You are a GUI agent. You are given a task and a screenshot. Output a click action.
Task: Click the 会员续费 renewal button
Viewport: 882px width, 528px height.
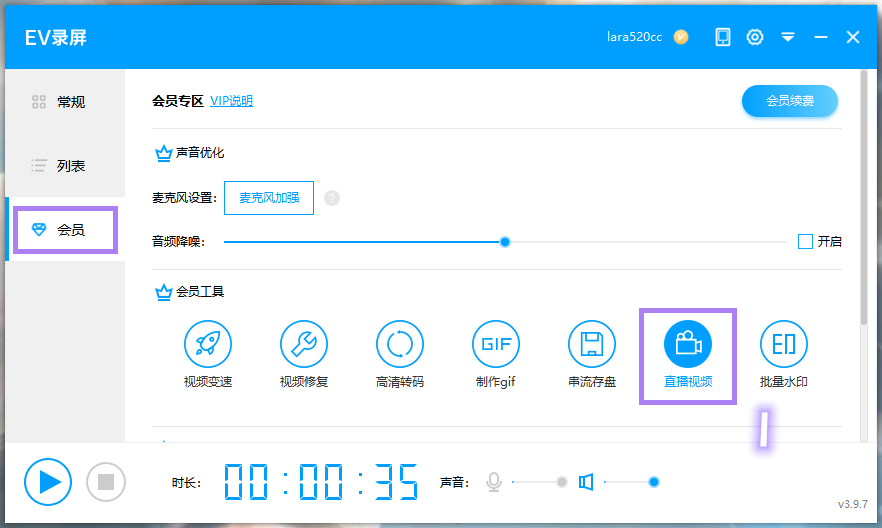click(x=789, y=101)
